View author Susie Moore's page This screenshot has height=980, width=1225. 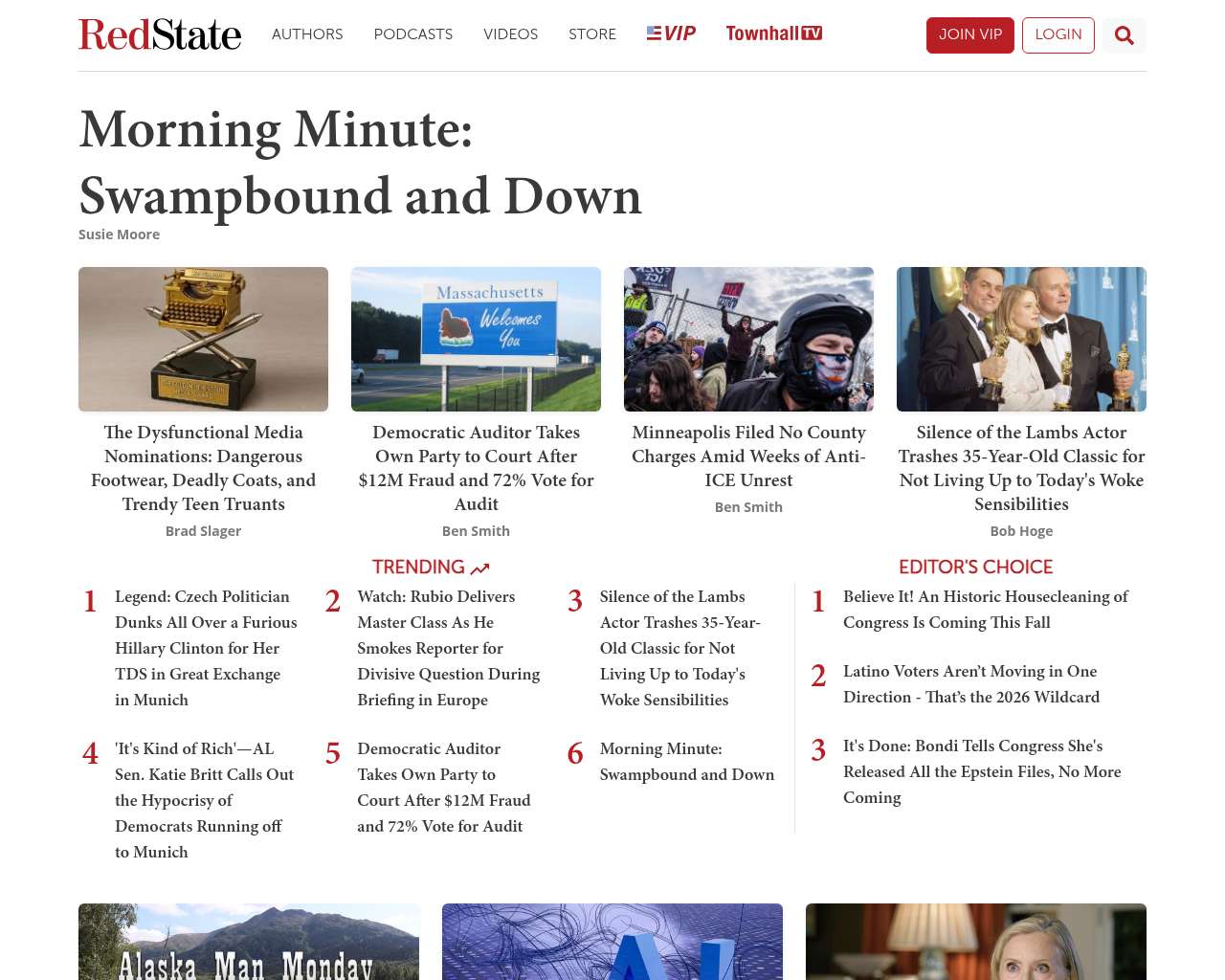(x=119, y=234)
